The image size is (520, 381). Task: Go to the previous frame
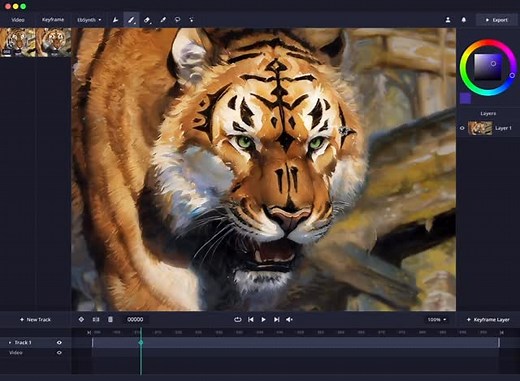(x=251, y=319)
